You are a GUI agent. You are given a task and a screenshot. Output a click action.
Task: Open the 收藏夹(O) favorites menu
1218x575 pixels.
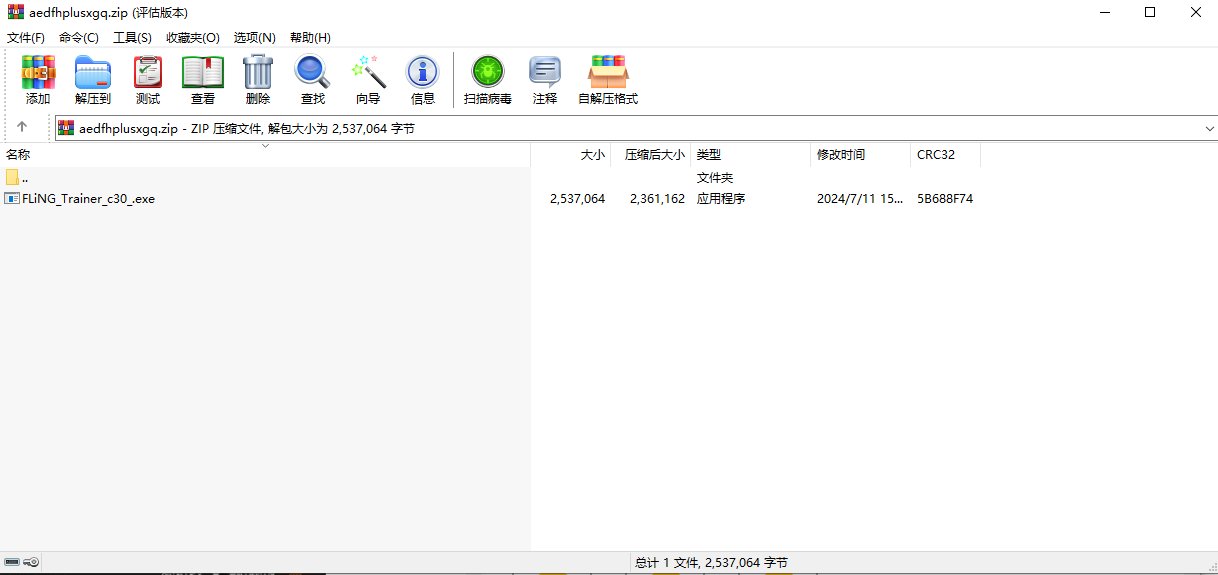192,37
